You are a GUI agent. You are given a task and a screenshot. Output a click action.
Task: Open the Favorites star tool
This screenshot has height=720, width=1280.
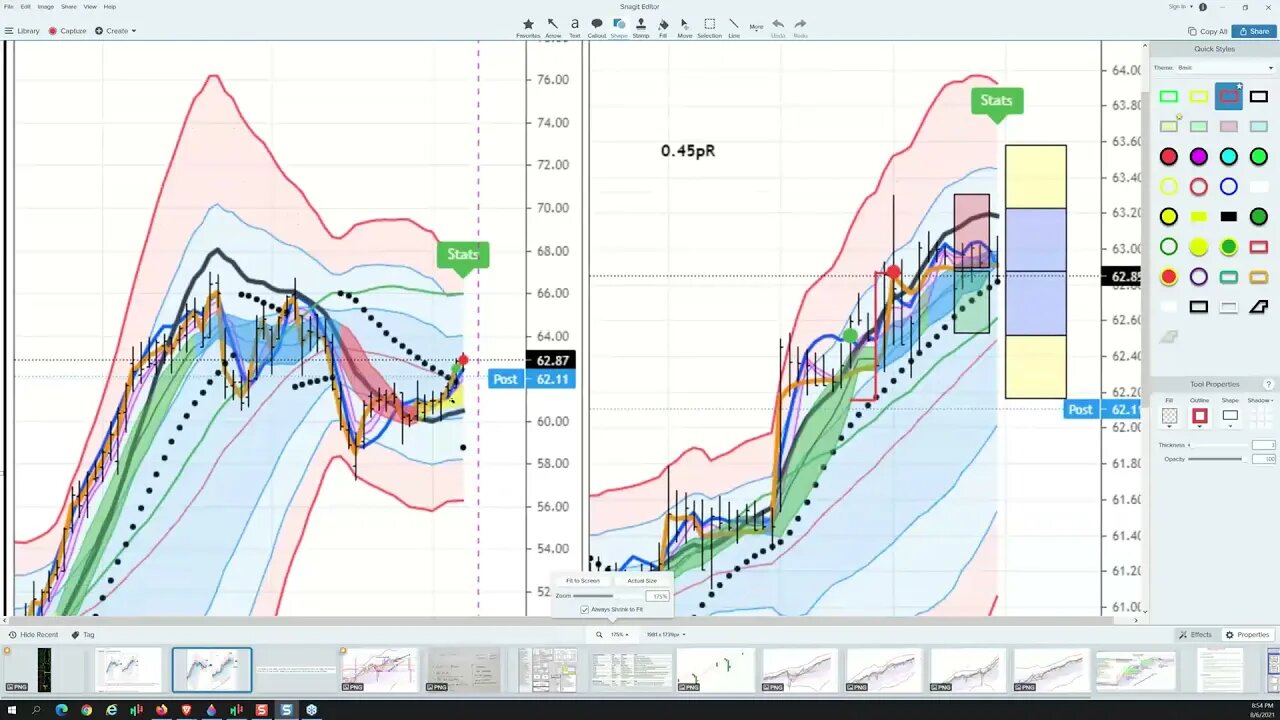[528, 27]
